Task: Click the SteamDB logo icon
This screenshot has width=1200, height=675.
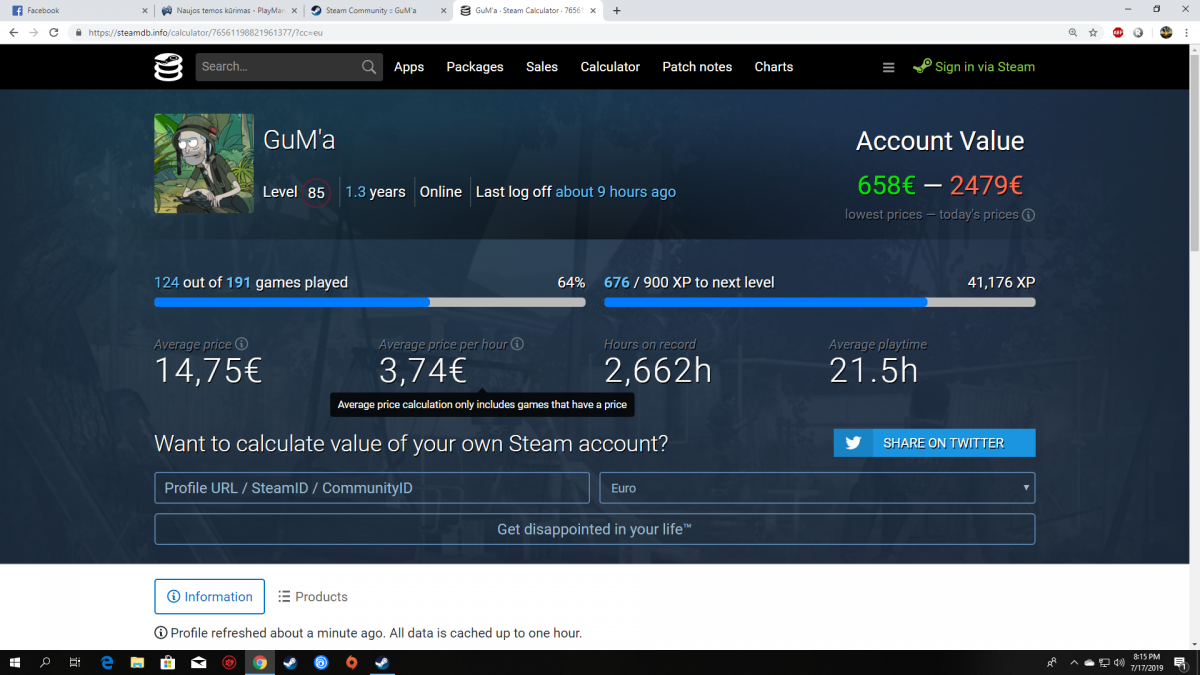Action: coord(168,67)
